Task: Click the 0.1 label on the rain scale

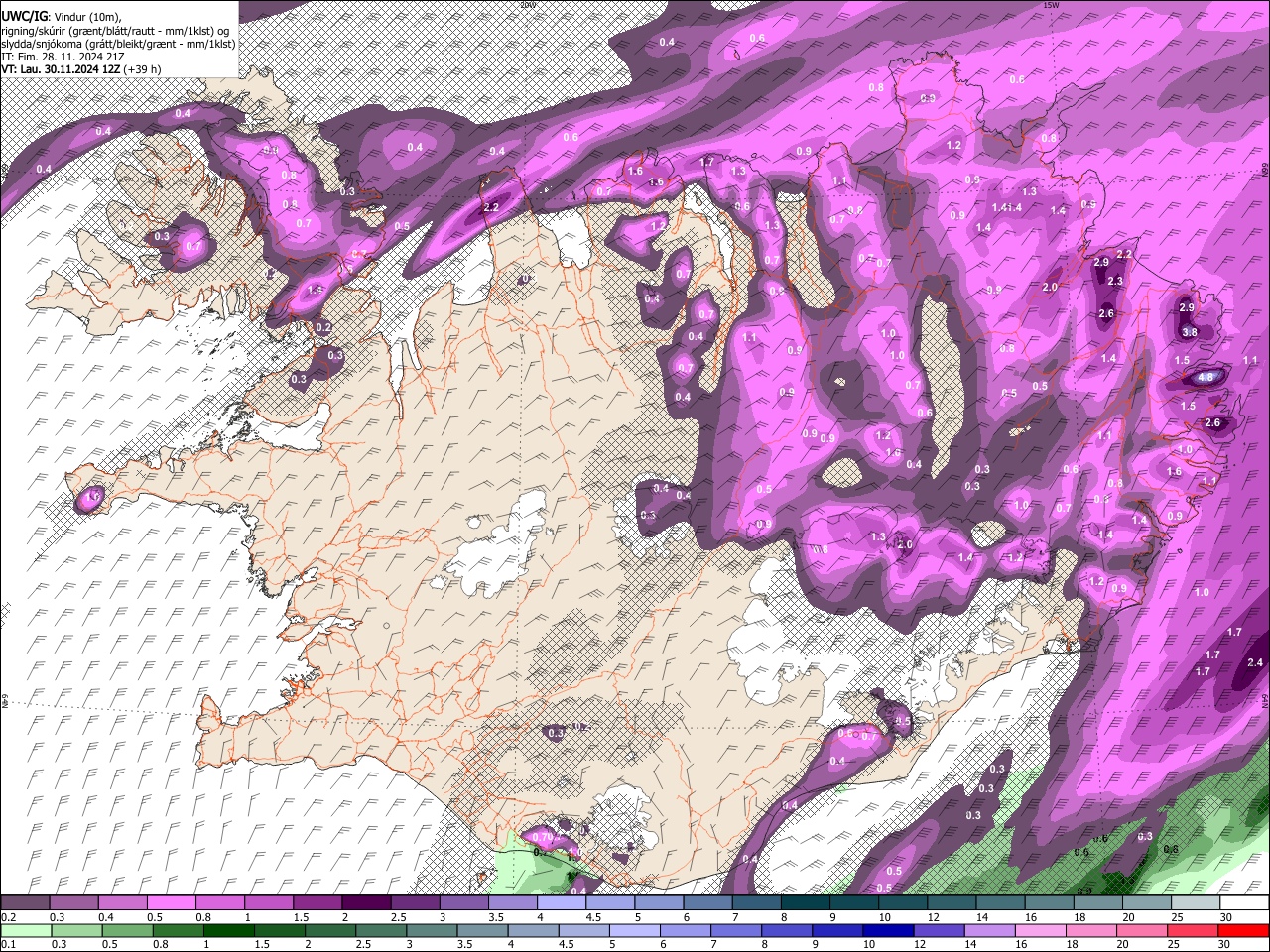Action: tap(9, 944)
